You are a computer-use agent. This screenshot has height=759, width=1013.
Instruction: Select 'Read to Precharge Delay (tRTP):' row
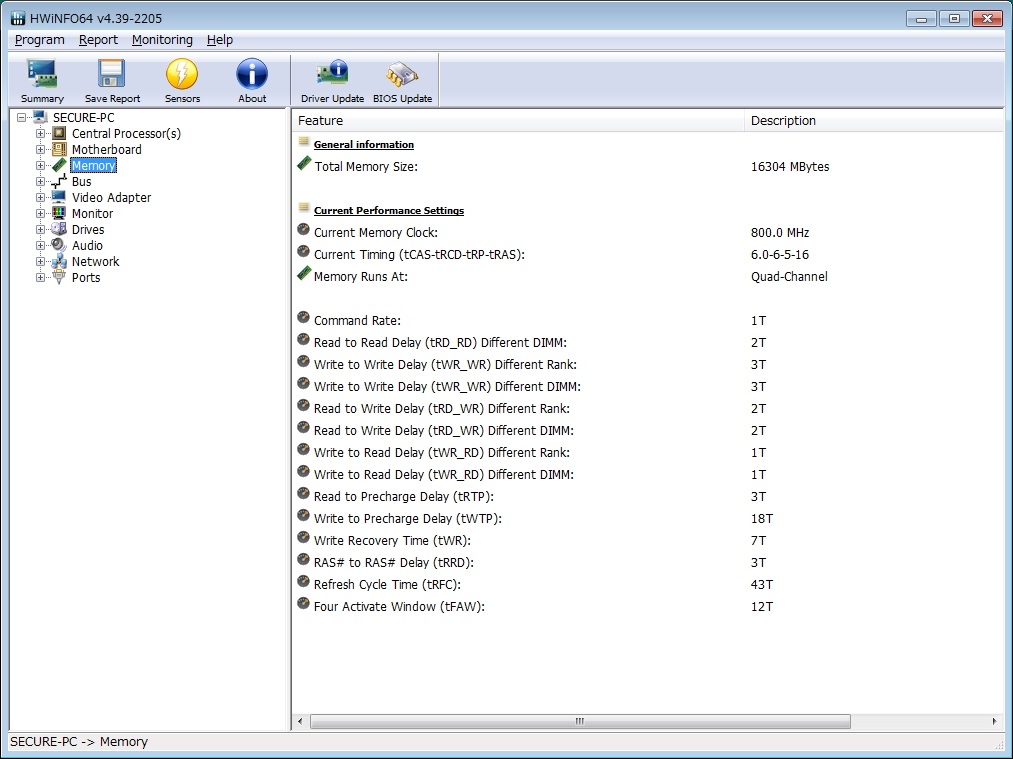pos(647,497)
